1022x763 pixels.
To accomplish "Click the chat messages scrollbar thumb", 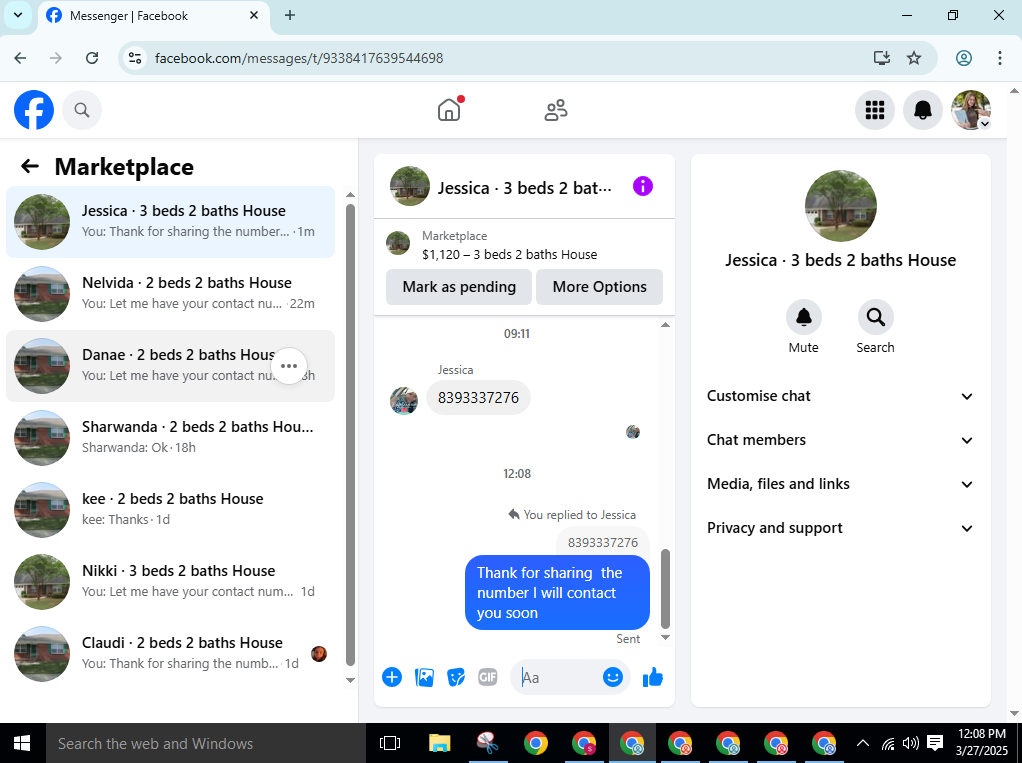I will tap(665, 588).
